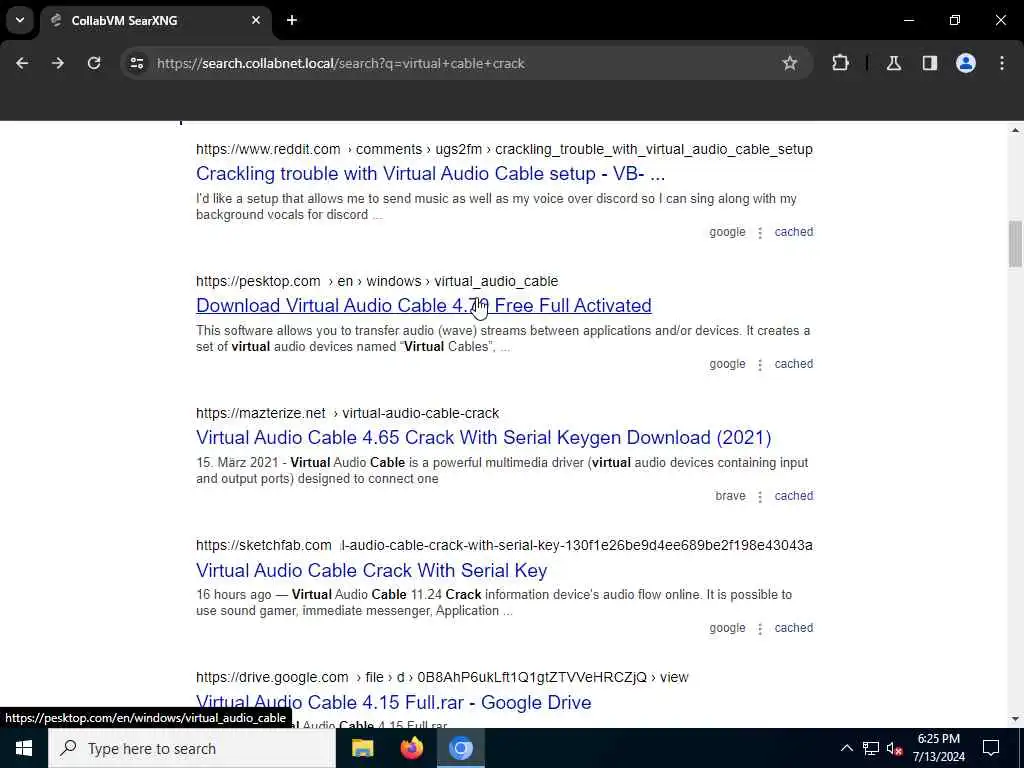This screenshot has height=768, width=1024.
Task: Open a new tab with plus button
Action: (x=292, y=20)
